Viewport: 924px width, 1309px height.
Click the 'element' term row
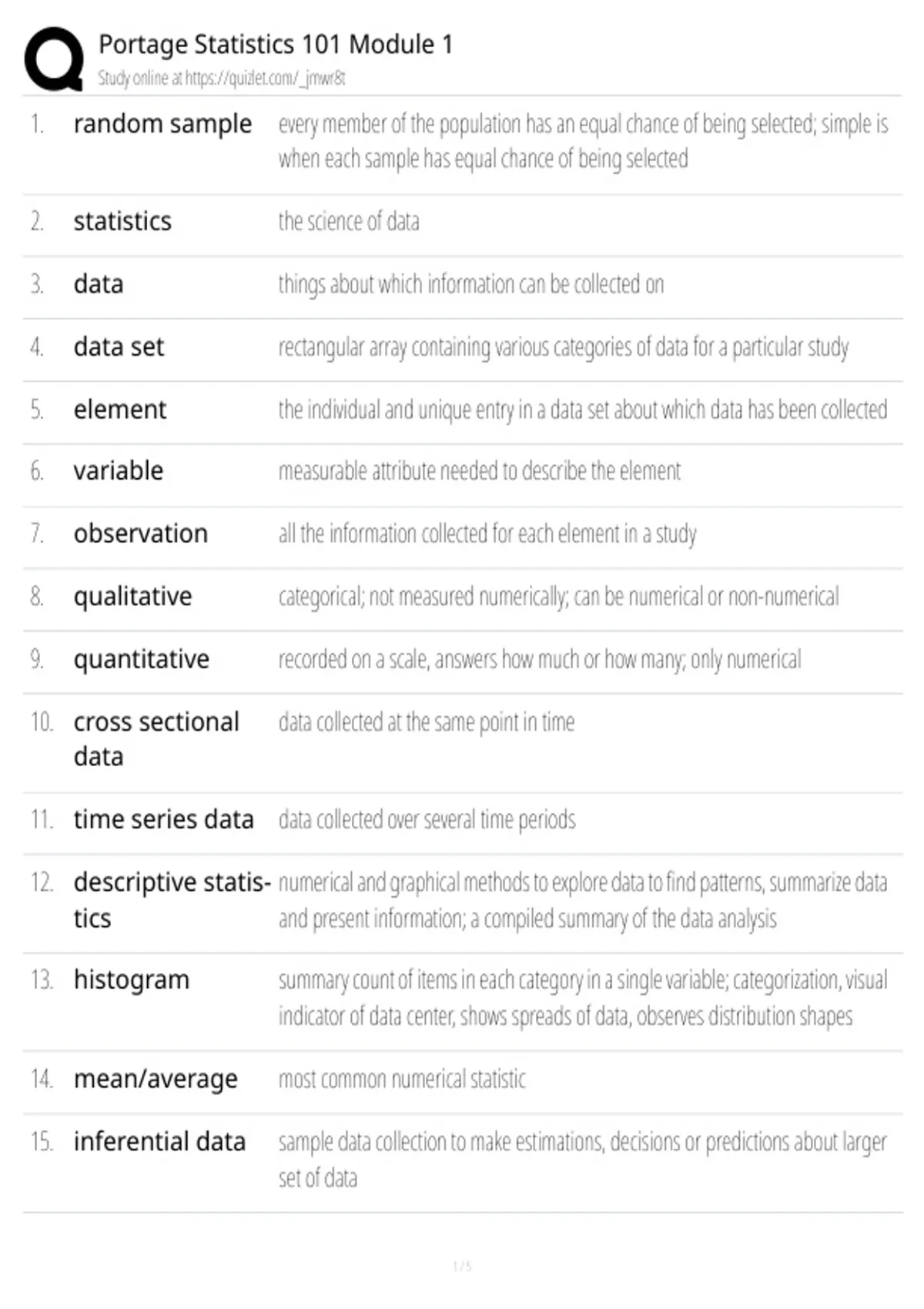(x=462, y=410)
